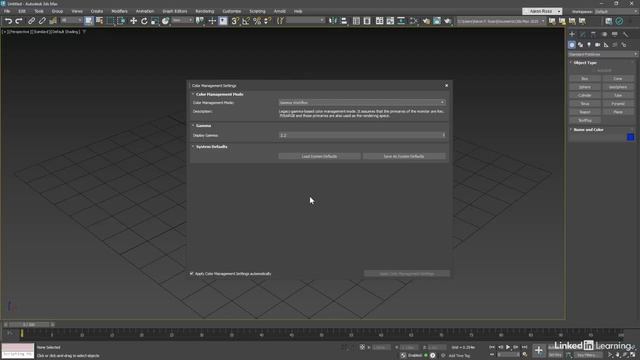The image size is (640, 360).
Task: Open the Arnold menu
Action: pos(280,11)
